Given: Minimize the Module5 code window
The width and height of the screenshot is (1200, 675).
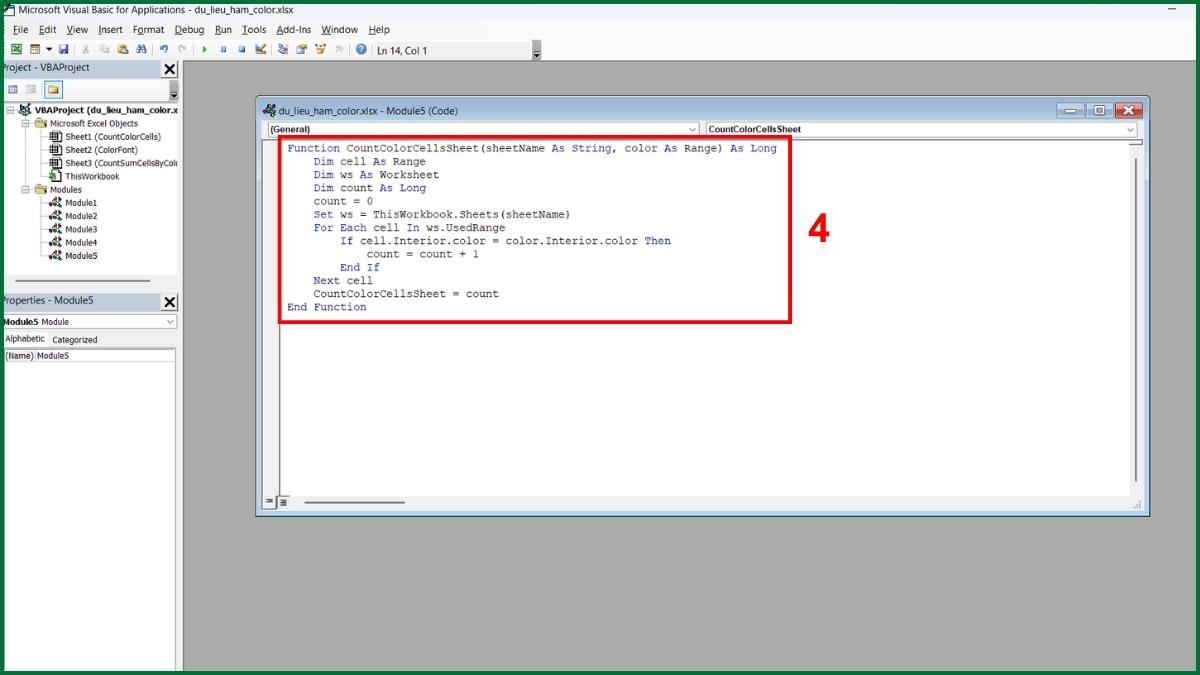Looking at the screenshot, I should [1071, 111].
